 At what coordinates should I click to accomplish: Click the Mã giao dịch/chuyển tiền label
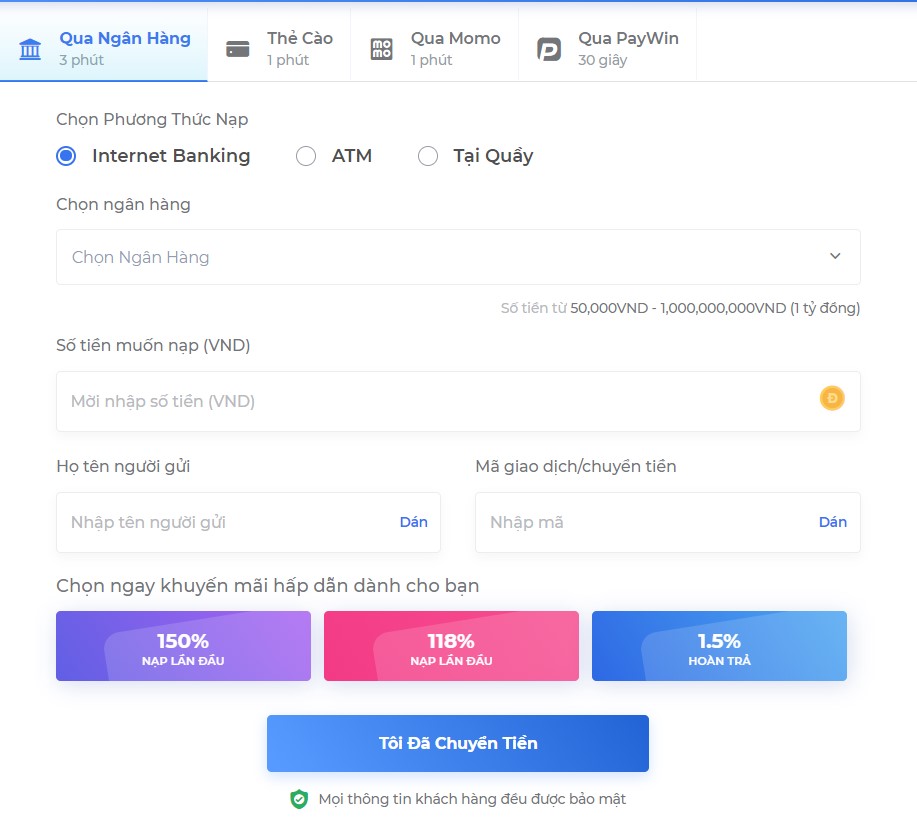pyautogui.click(x=575, y=466)
